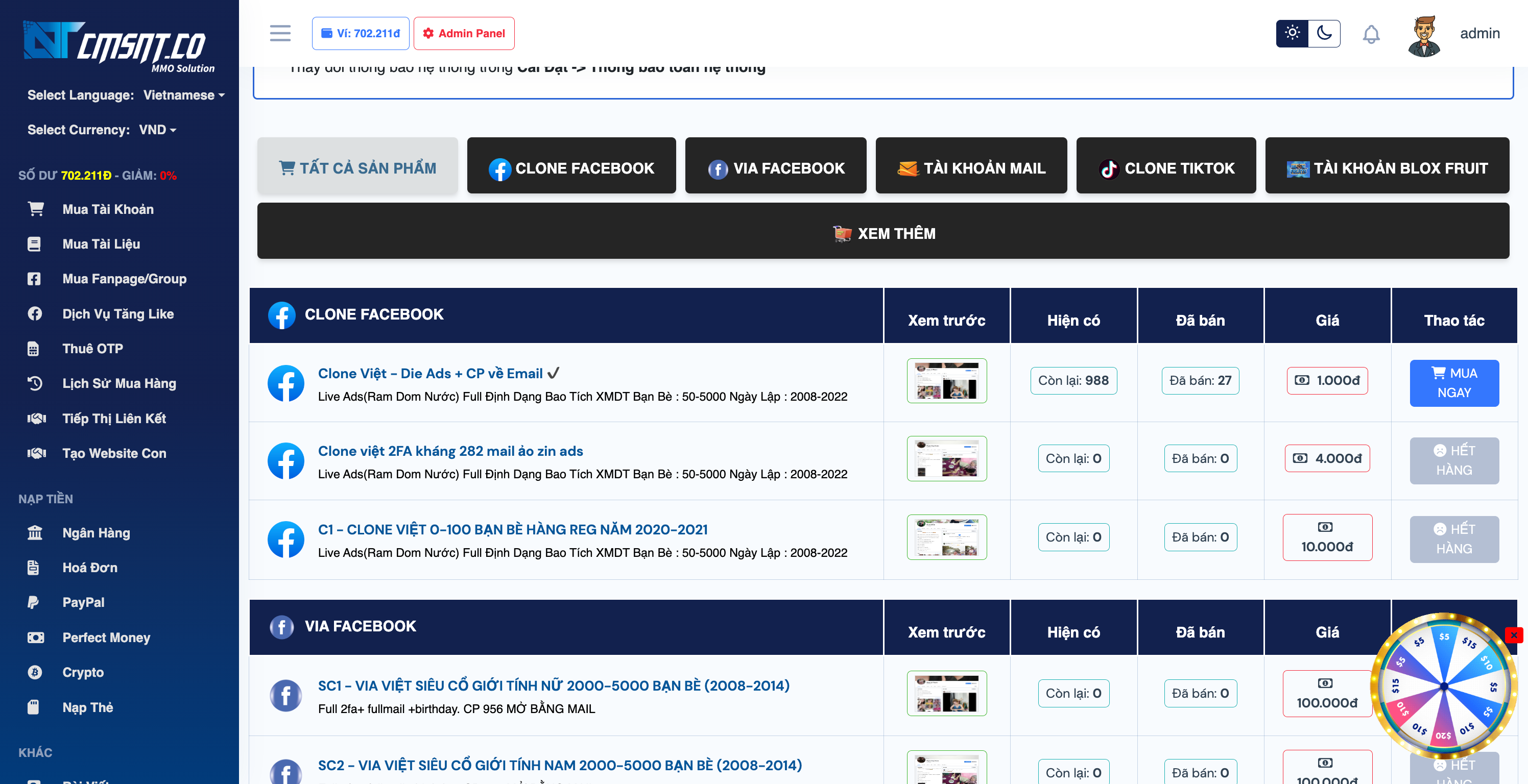Close the lucky wheel red X
Image resolution: width=1528 pixels, height=784 pixels.
click(1514, 635)
